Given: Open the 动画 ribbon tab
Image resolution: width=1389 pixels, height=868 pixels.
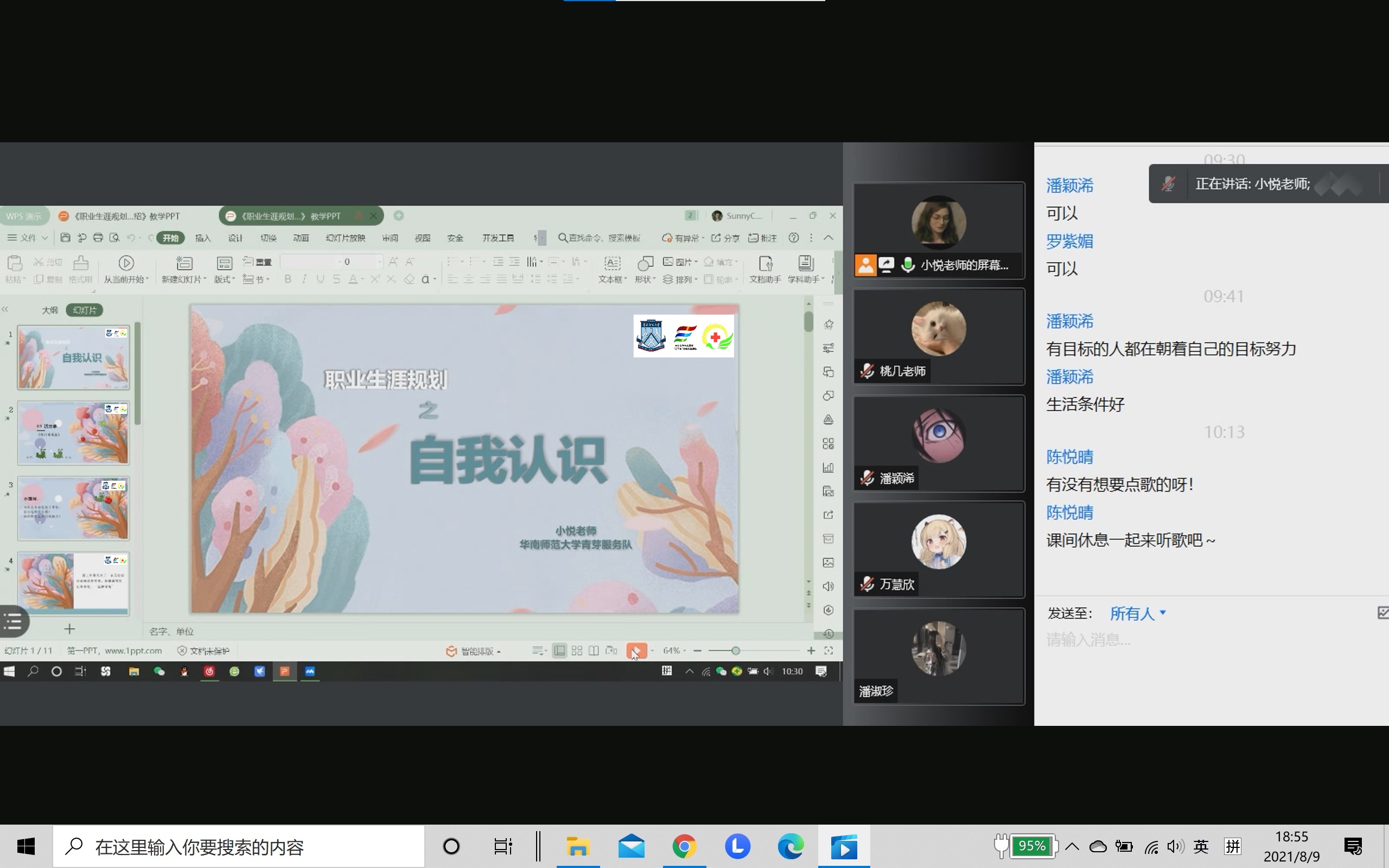Looking at the screenshot, I should point(301,238).
